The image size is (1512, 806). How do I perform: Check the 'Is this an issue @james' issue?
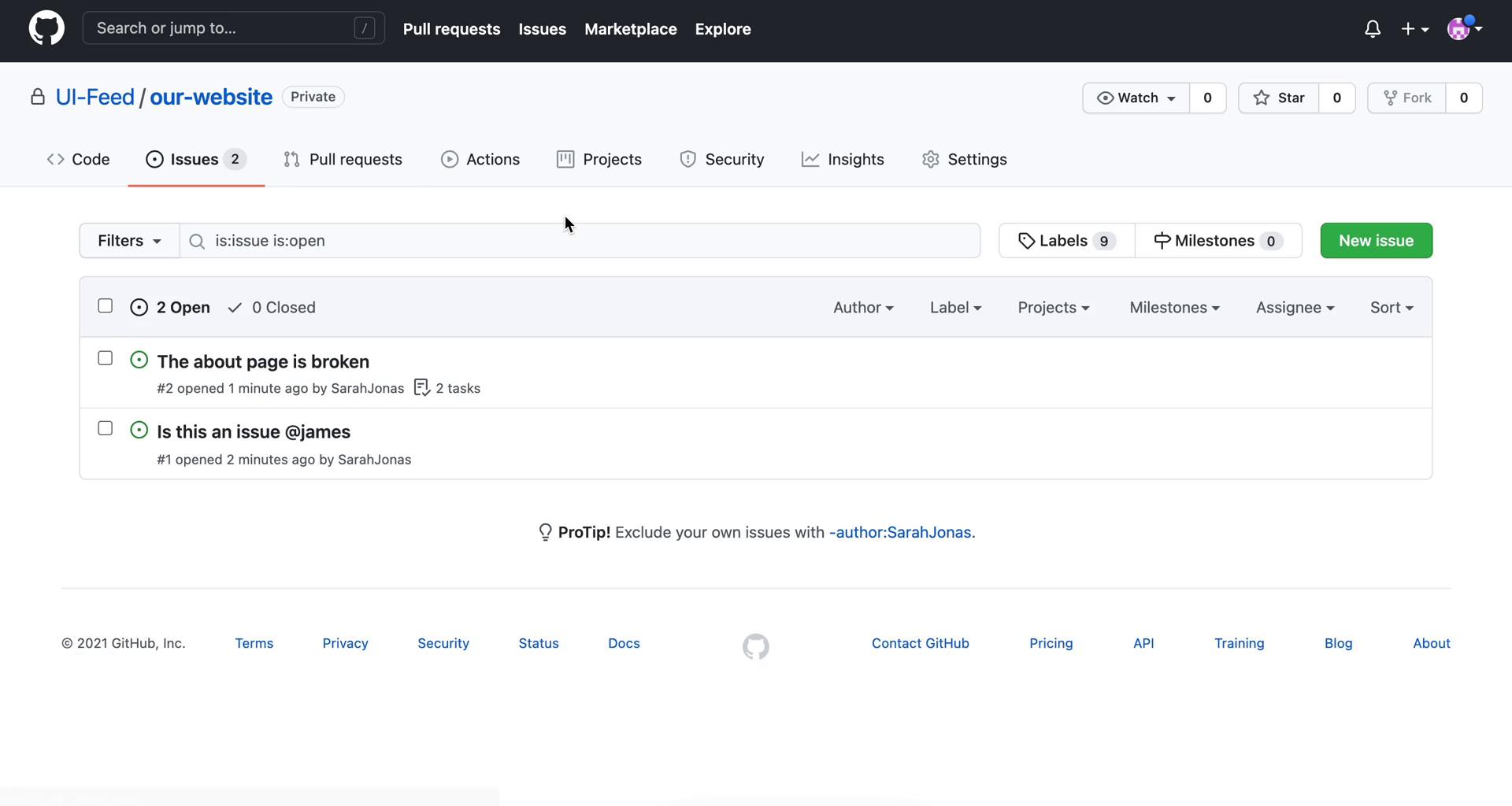pos(105,428)
